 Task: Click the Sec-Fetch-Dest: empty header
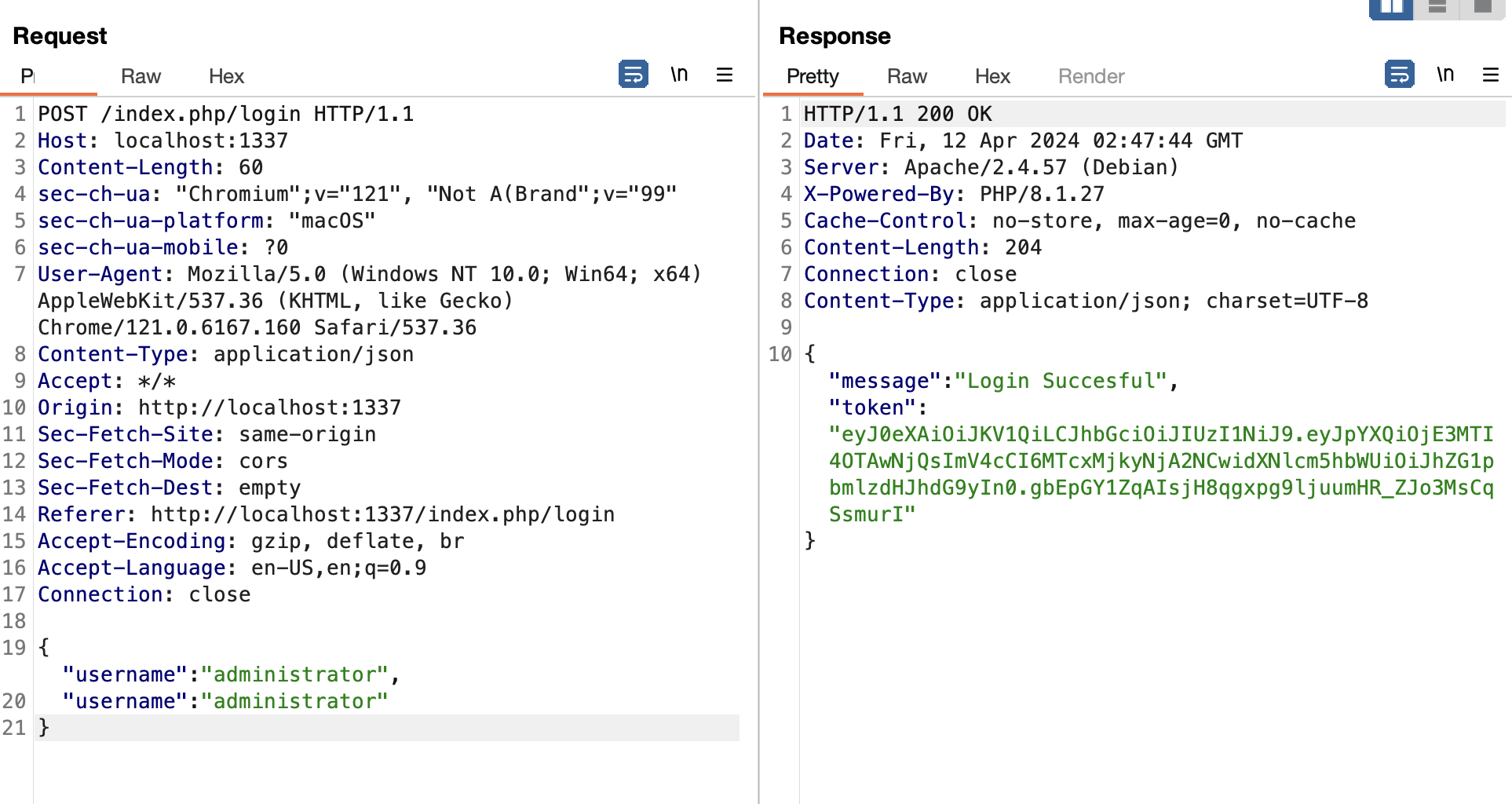(x=170, y=488)
